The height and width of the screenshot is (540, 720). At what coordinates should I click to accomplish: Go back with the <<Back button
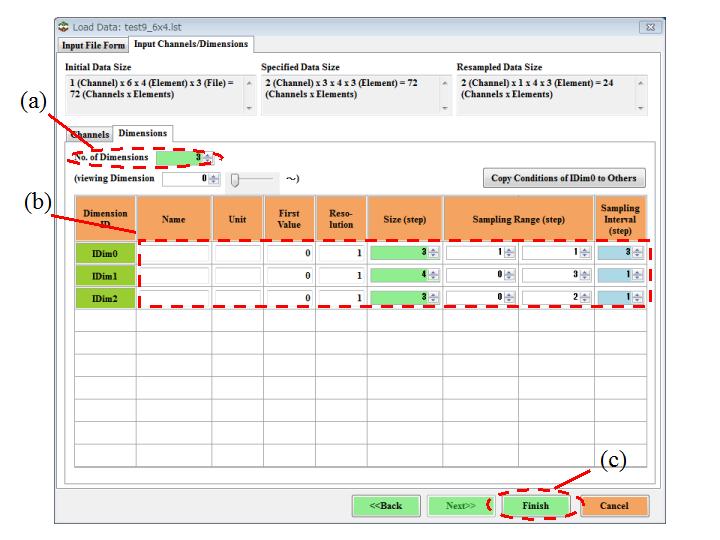click(386, 506)
